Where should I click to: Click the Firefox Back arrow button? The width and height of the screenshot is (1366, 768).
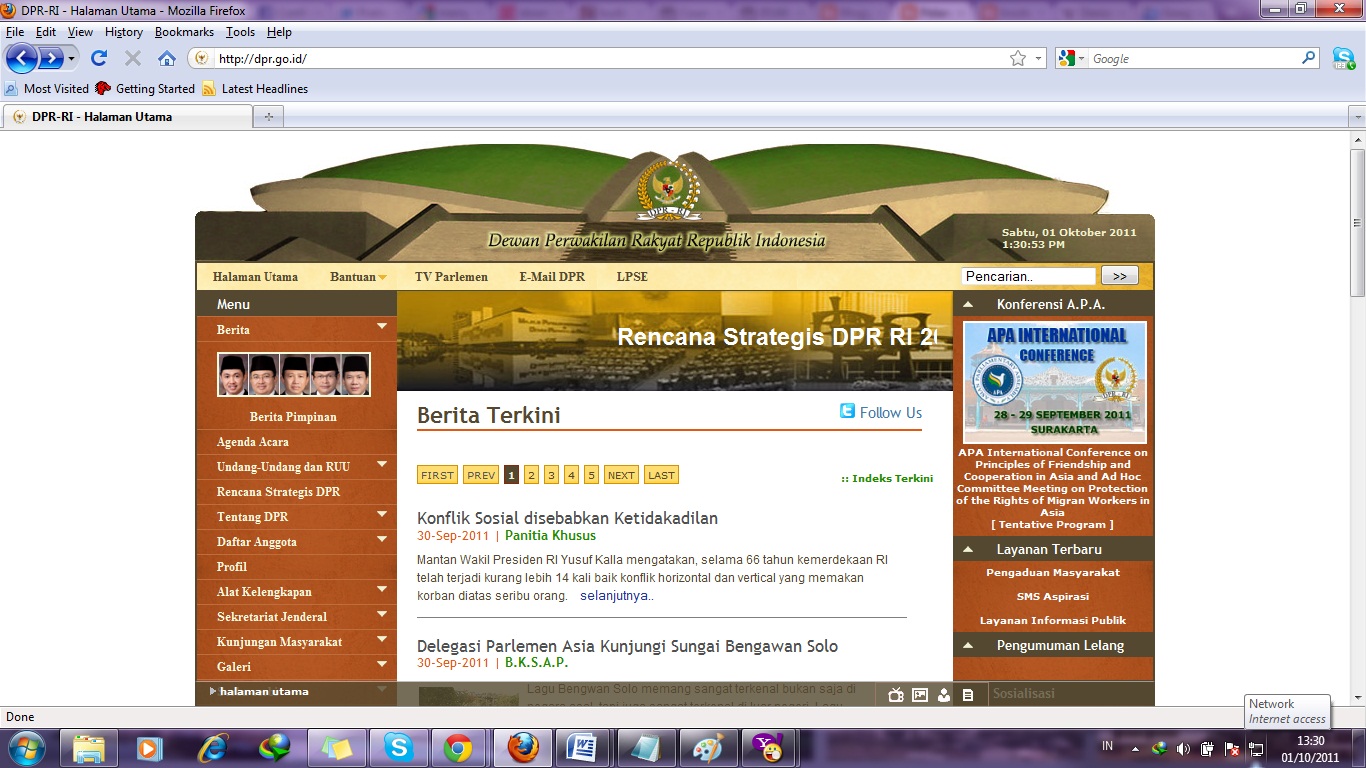click(x=22, y=58)
